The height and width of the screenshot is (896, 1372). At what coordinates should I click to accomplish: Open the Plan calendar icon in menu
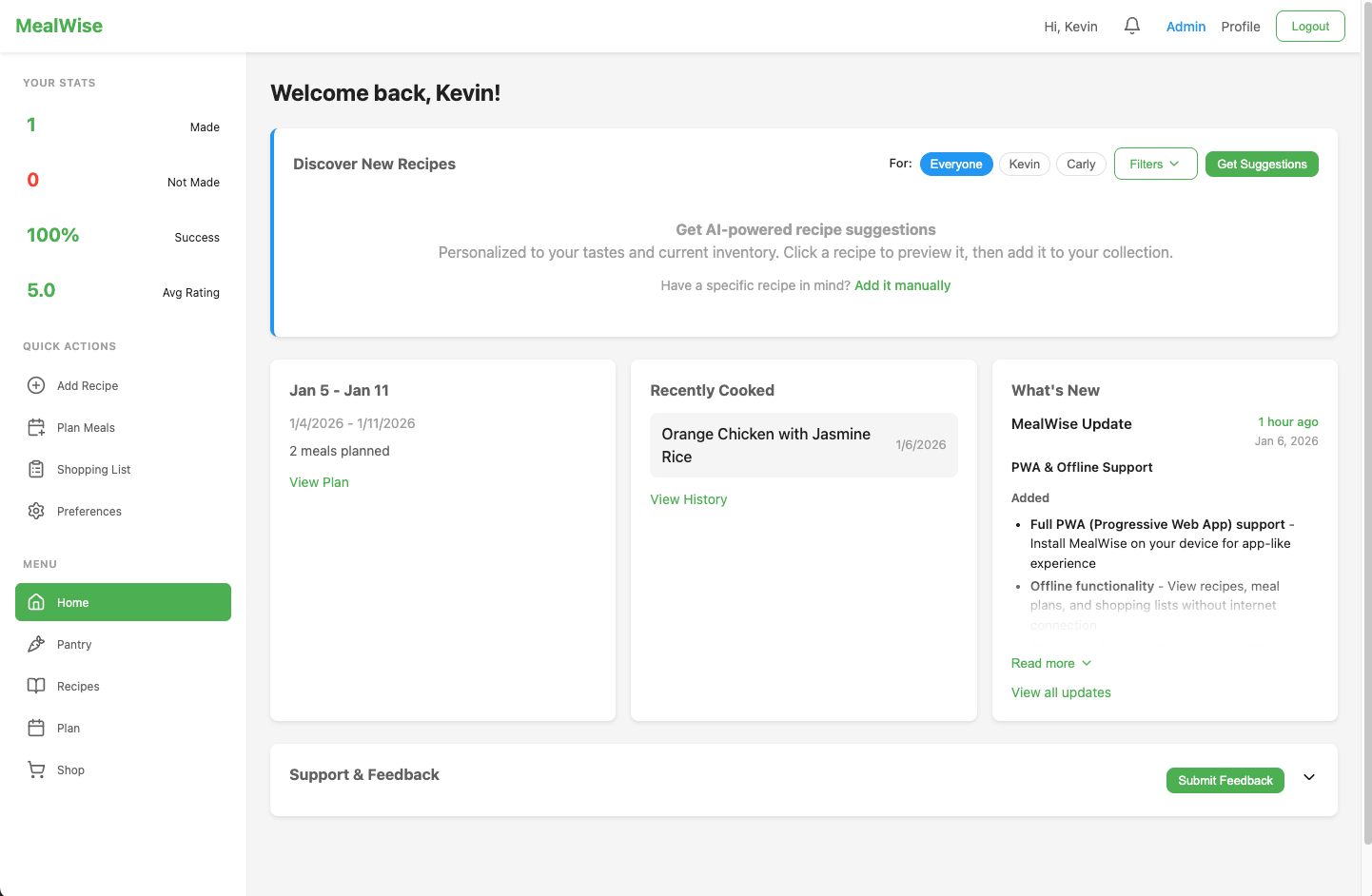click(35, 728)
